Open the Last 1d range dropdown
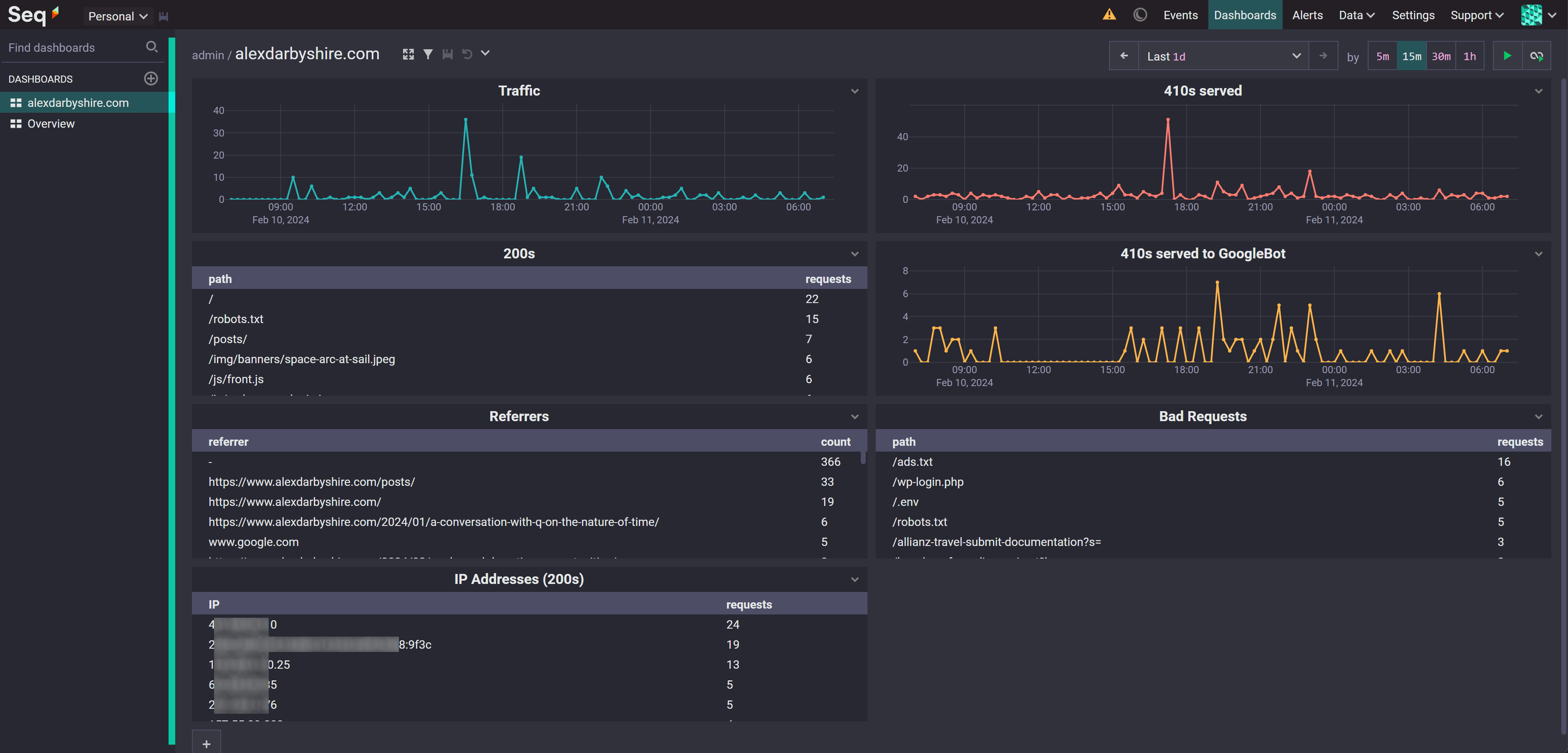Viewport: 1568px width, 753px height. click(x=1223, y=56)
